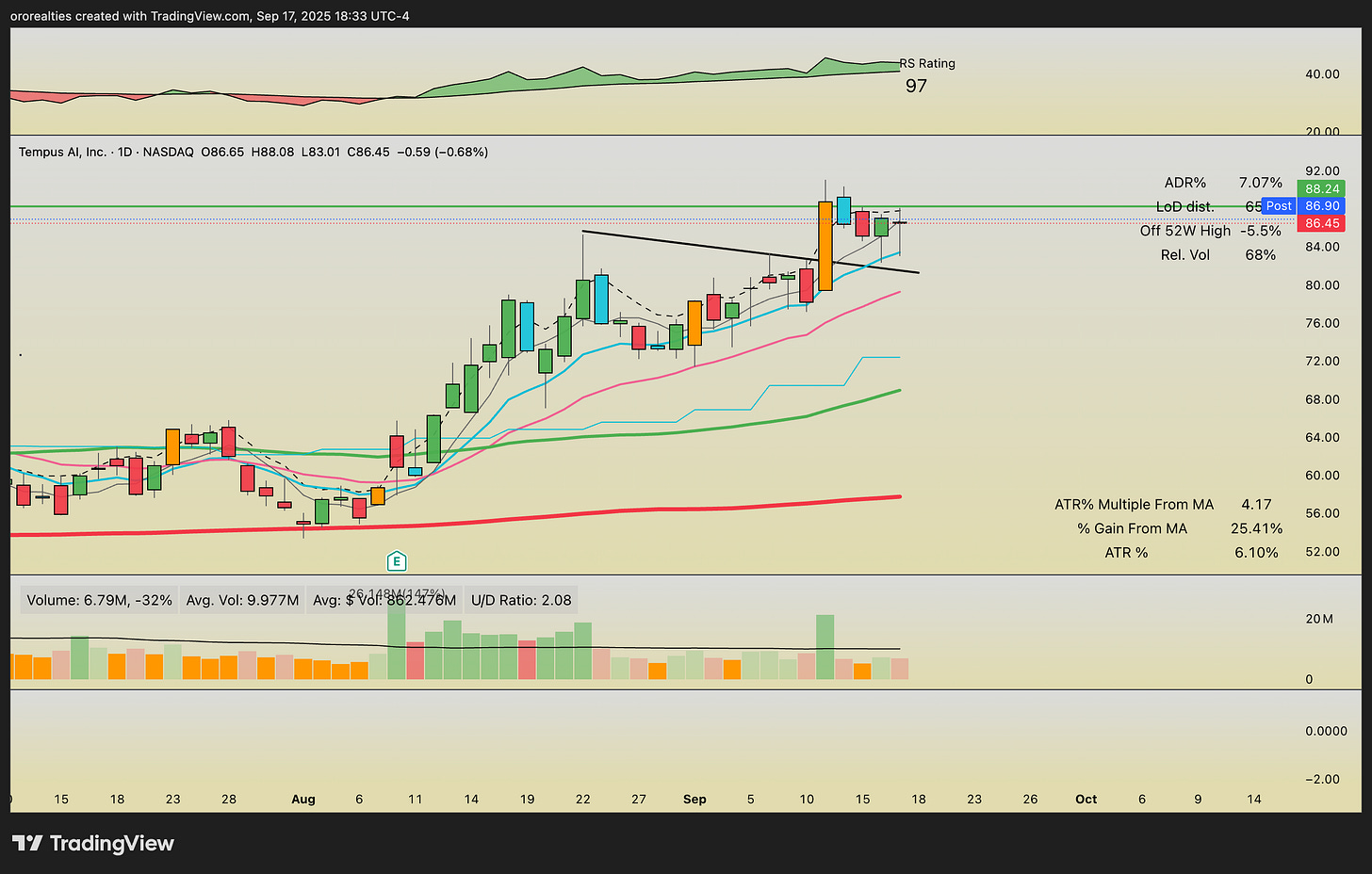The width and height of the screenshot is (1372, 874).
Task: Click the '-5.5%' off-high value
Action: 1261,231
